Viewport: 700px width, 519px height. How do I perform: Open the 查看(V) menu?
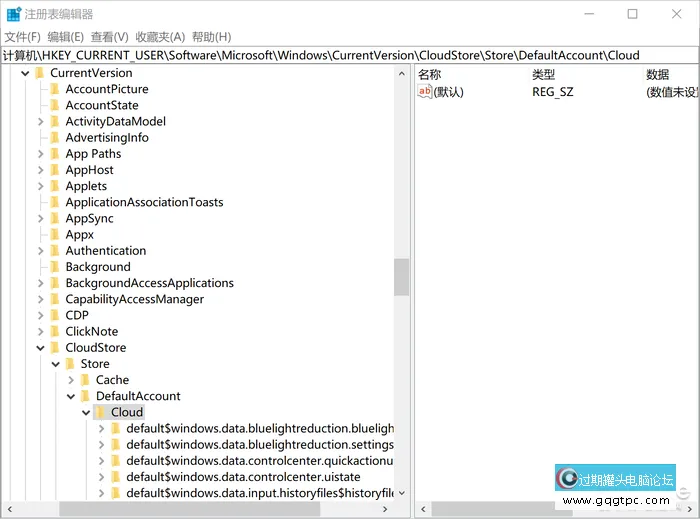pos(109,37)
